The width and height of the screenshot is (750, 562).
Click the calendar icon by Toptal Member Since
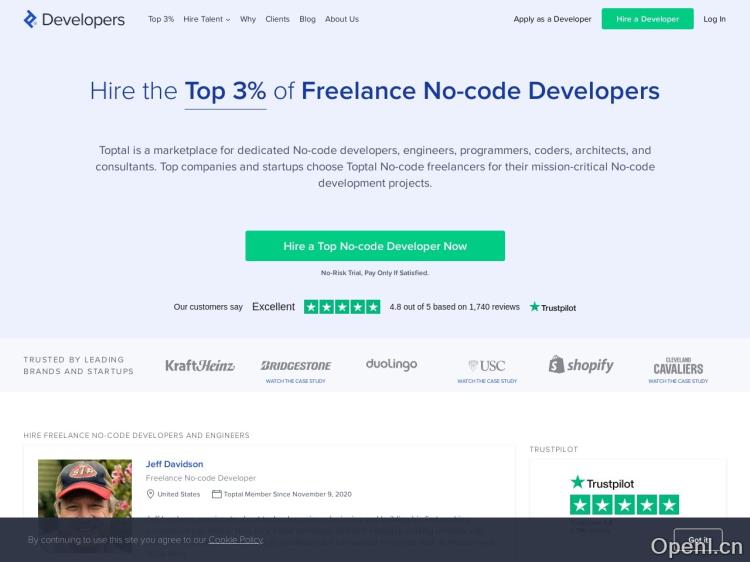click(x=217, y=494)
